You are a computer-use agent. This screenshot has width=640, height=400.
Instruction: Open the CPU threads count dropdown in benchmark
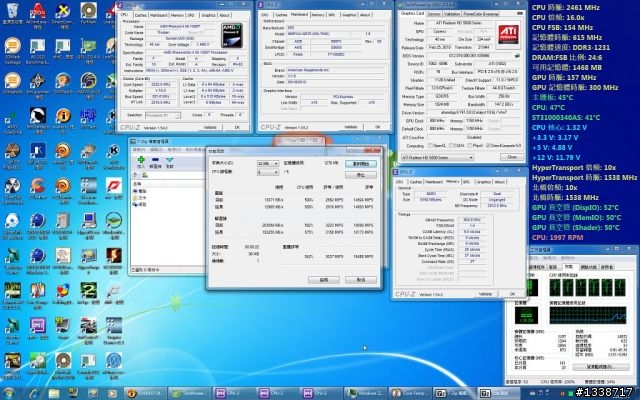pyautogui.click(x=268, y=172)
